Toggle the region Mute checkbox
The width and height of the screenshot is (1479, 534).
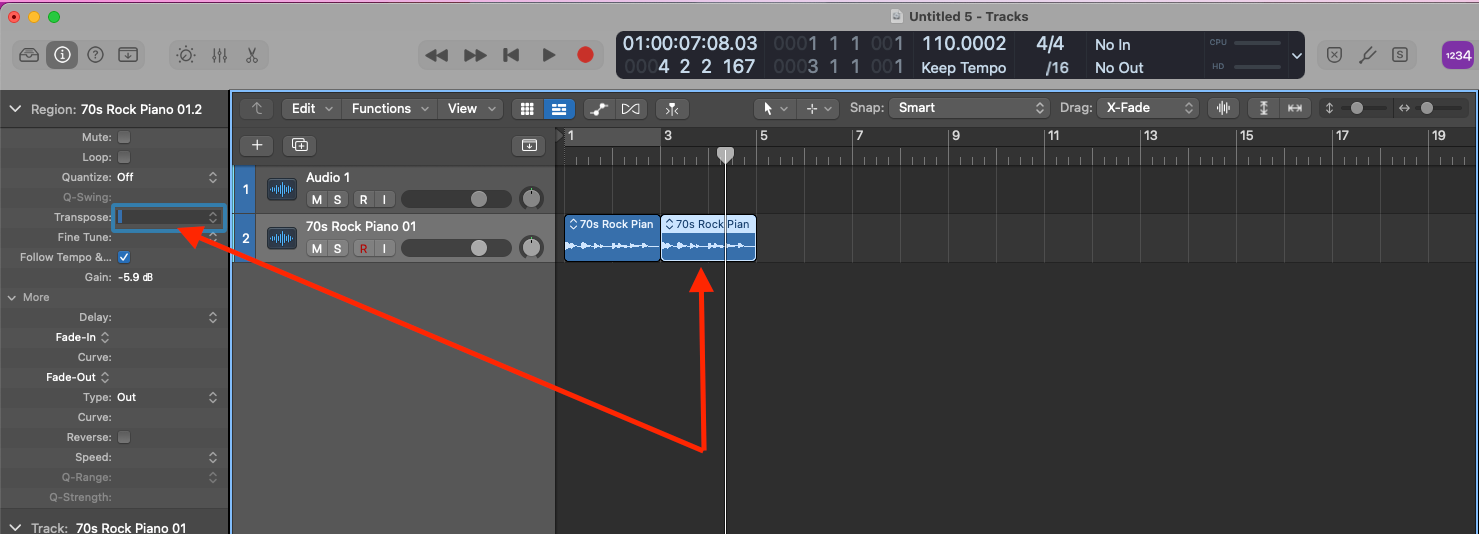coord(124,137)
